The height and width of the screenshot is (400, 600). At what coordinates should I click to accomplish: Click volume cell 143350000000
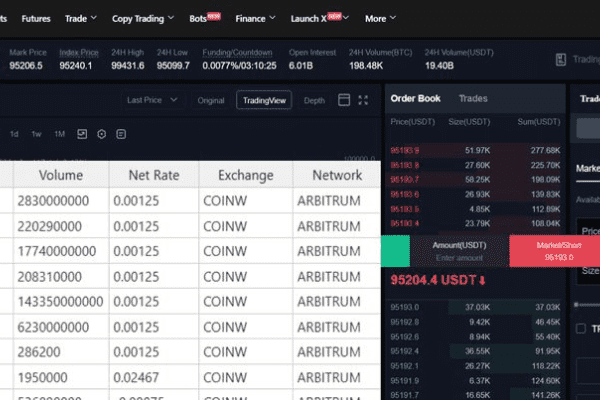point(60,302)
